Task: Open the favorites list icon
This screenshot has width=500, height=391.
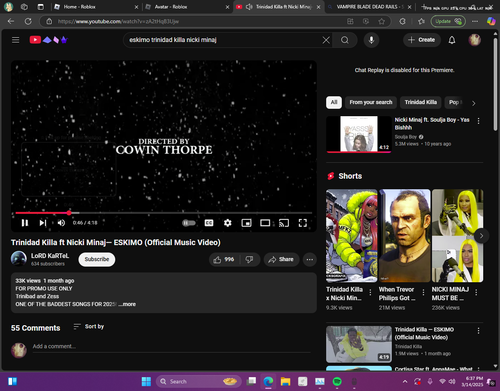Action: point(421,21)
